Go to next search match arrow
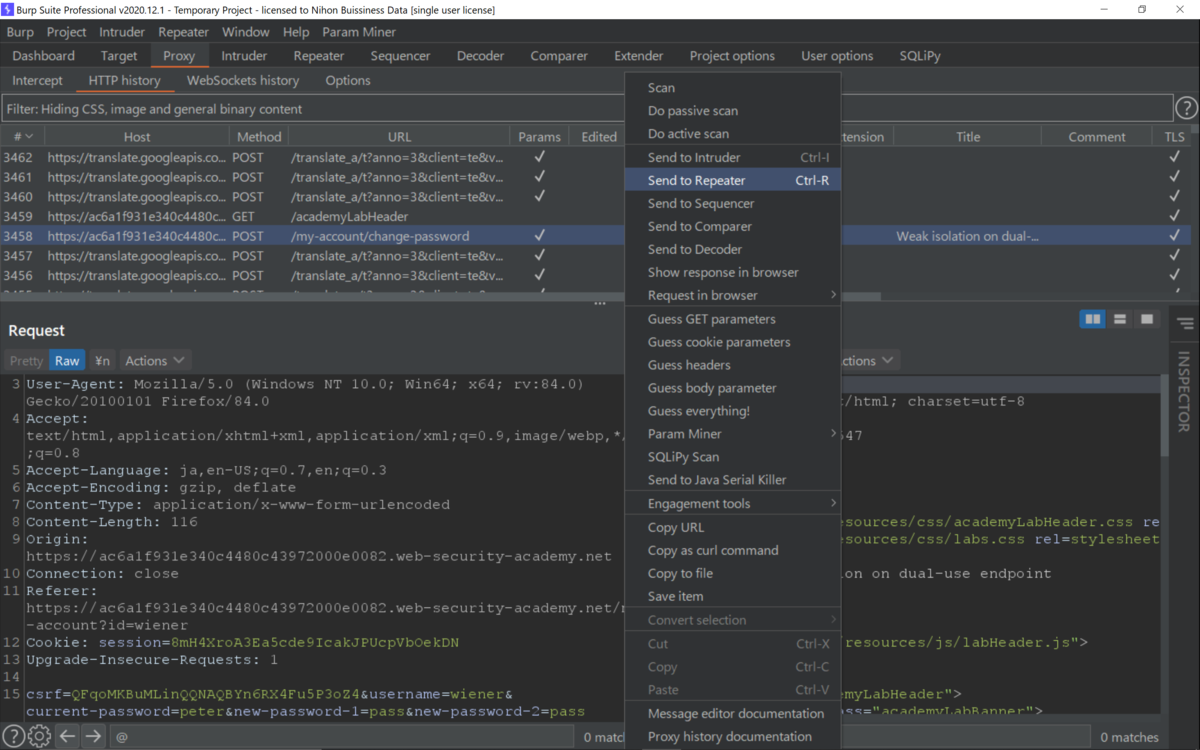Image resolution: width=1200 pixels, height=750 pixels. click(x=93, y=737)
